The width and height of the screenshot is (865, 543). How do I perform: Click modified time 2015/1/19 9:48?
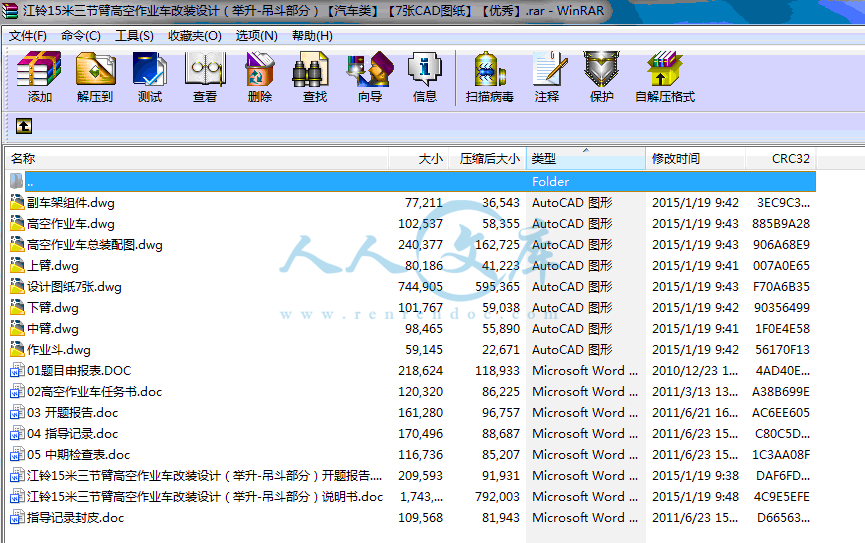695,496
